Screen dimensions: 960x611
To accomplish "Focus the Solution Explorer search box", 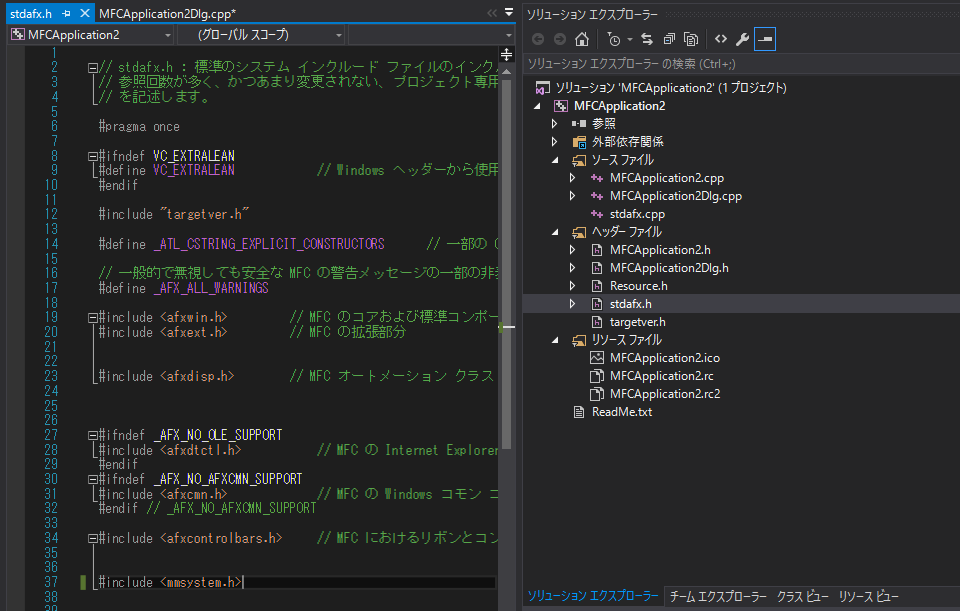I will pos(741,64).
